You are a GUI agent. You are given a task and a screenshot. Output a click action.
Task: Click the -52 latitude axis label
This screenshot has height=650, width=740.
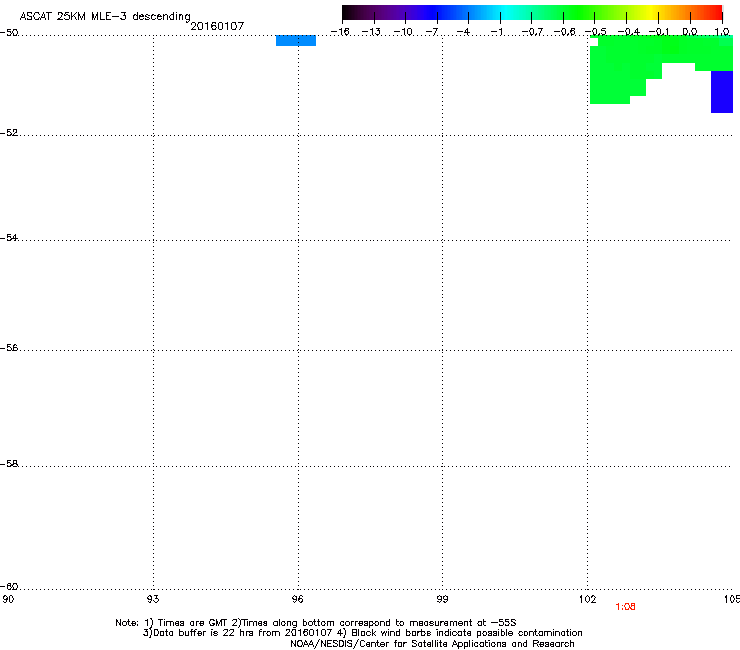(9, 133)
